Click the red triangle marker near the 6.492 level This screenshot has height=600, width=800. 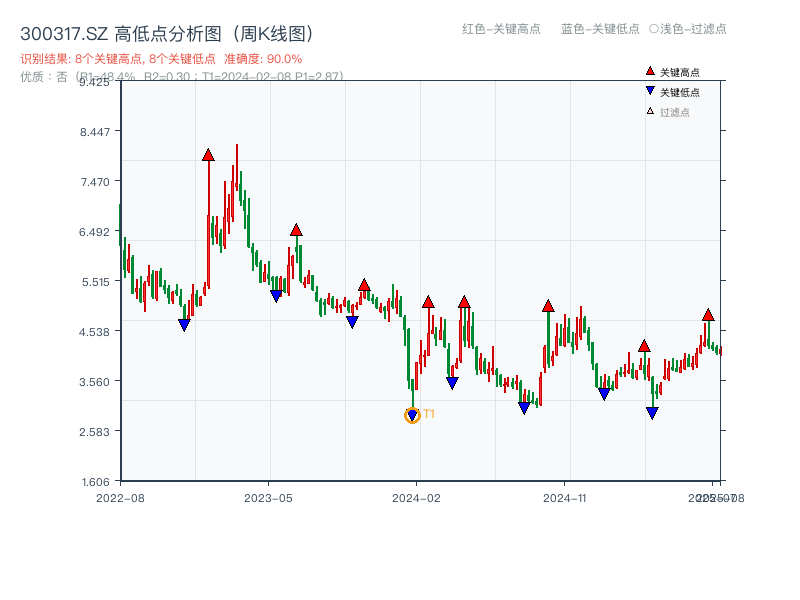[x=296, y=229]
